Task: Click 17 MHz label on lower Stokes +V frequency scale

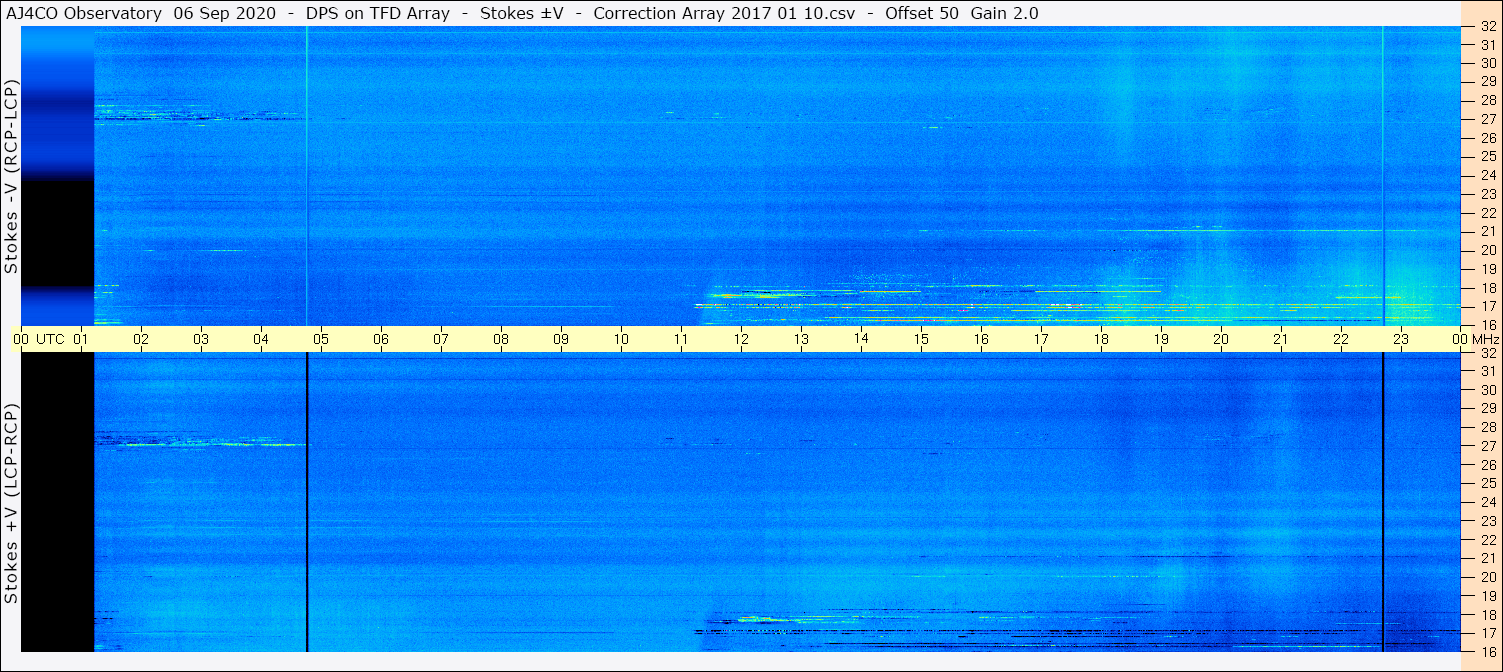Action: pos(1487,633)
